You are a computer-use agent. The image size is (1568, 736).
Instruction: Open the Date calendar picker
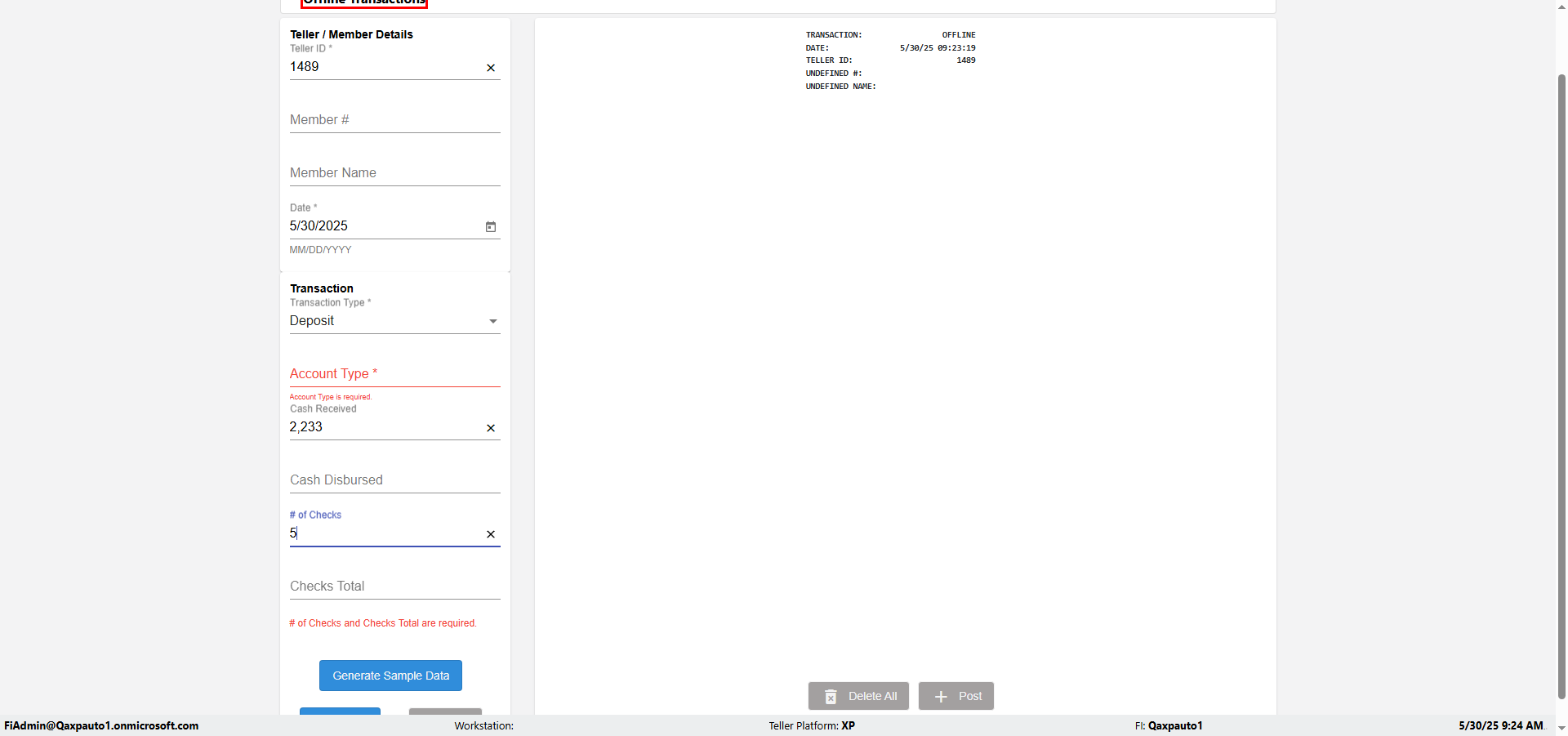[x=491, y=226]
